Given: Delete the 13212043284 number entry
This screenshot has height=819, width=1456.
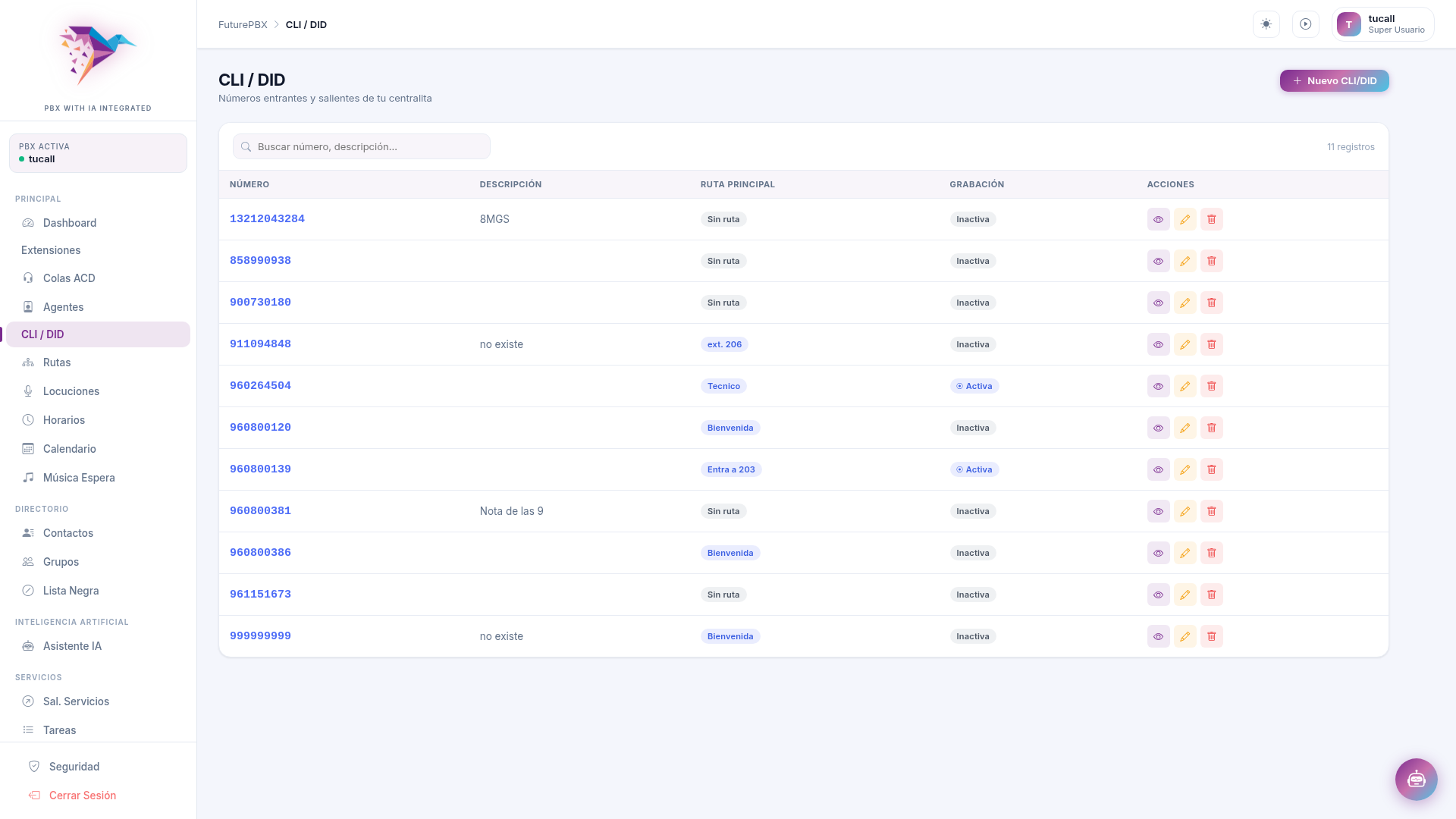Looking at the screenshot, I should pos(1211,219).
